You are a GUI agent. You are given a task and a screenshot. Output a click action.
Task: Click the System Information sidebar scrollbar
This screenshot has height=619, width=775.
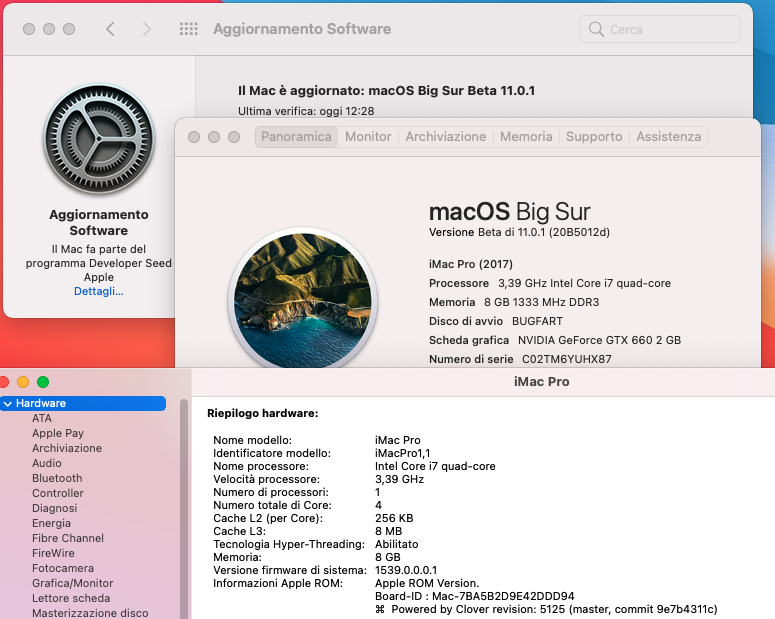184,509
